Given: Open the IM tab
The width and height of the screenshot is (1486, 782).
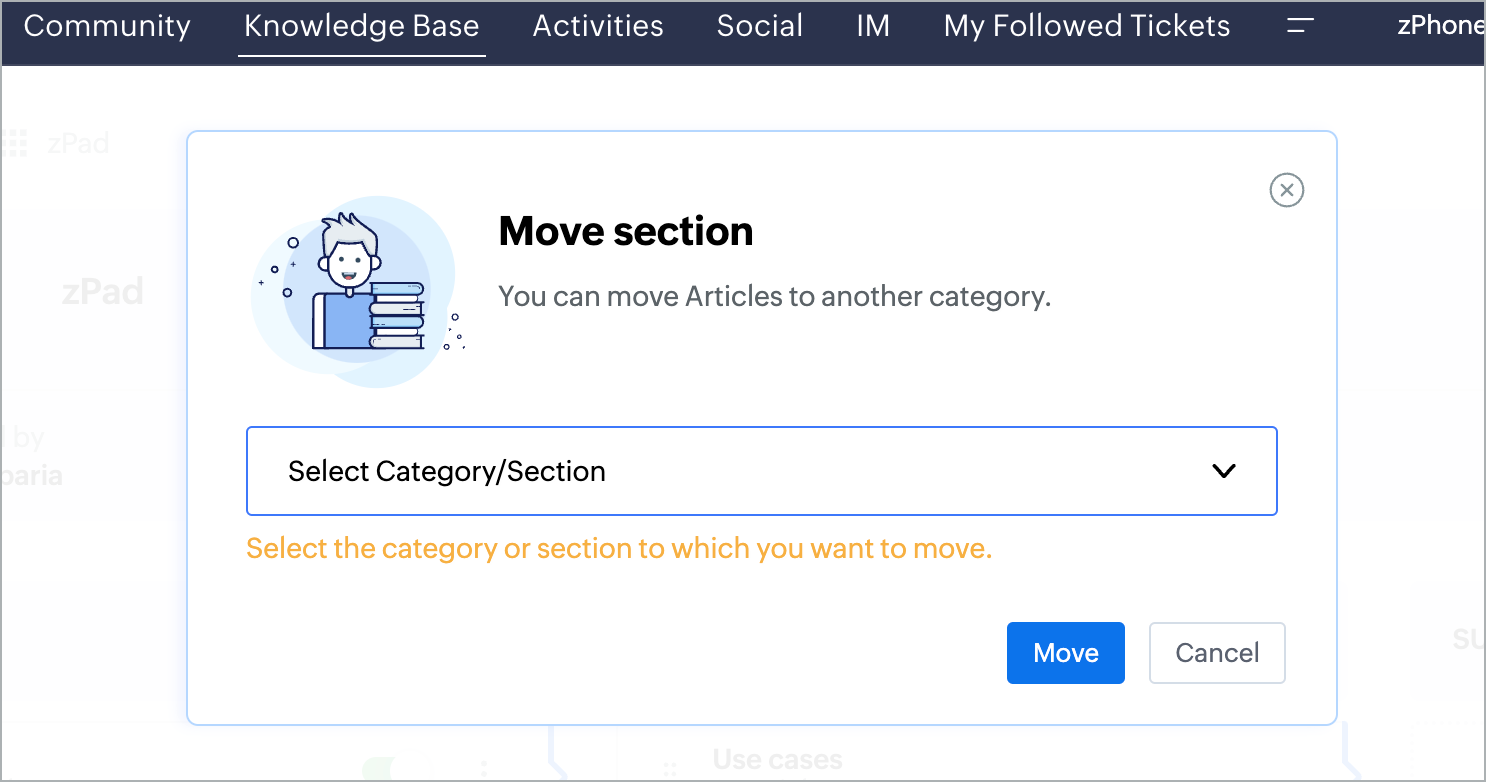Looking at the screenshot, I should pos(873,26).
